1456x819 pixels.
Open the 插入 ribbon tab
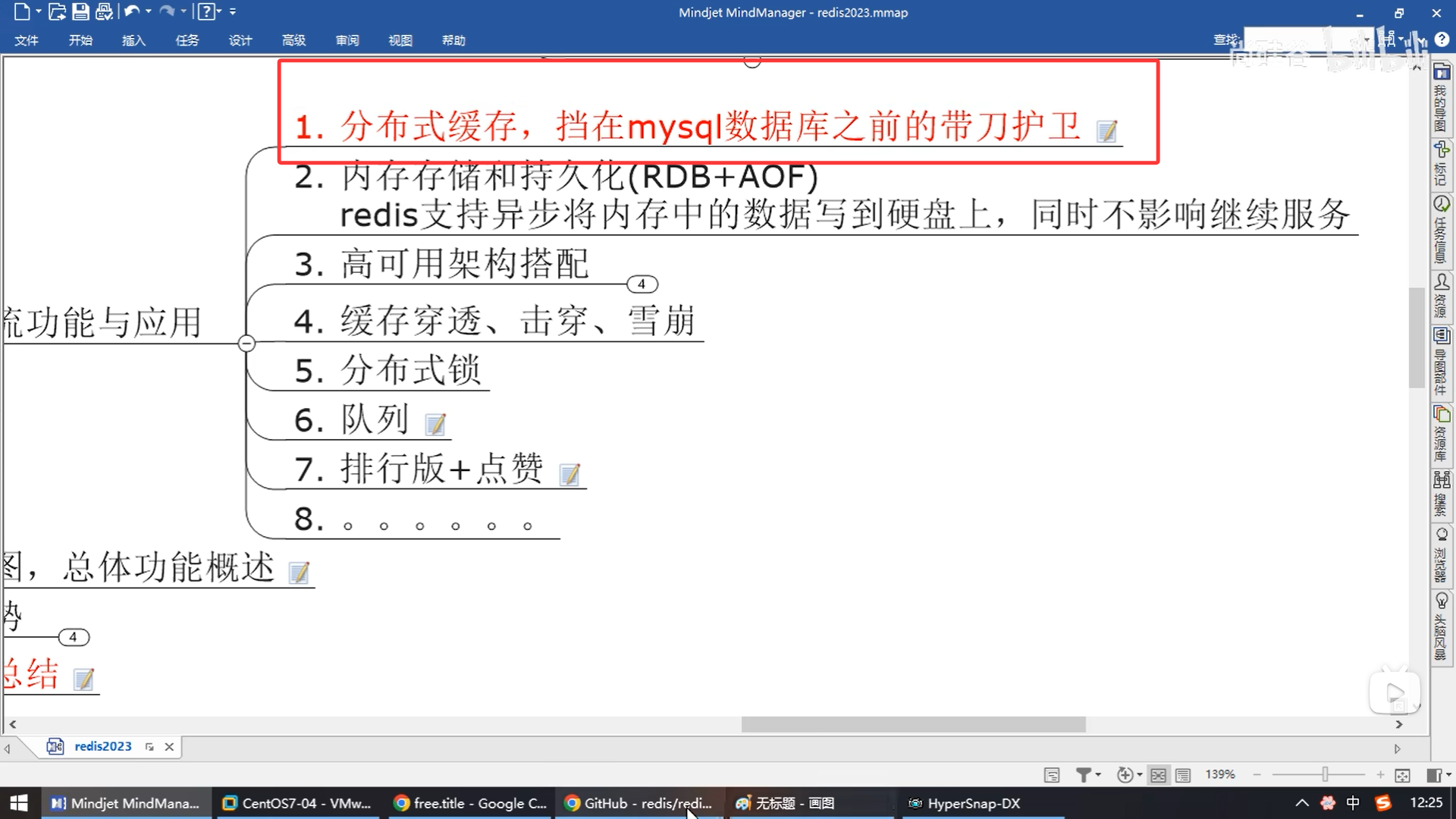tap(133, 40)
